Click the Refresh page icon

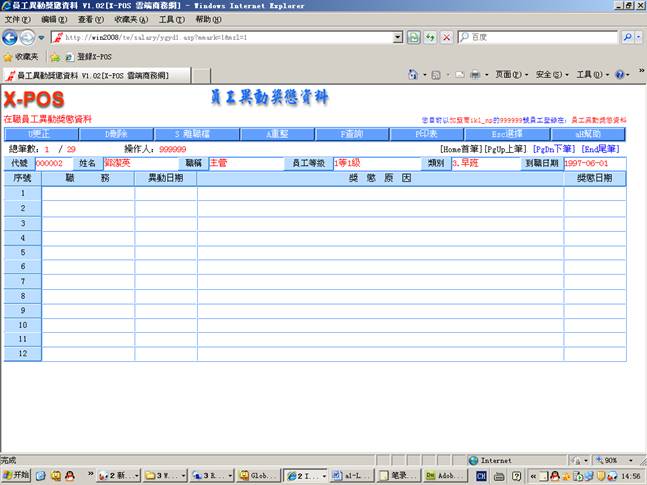430,37
